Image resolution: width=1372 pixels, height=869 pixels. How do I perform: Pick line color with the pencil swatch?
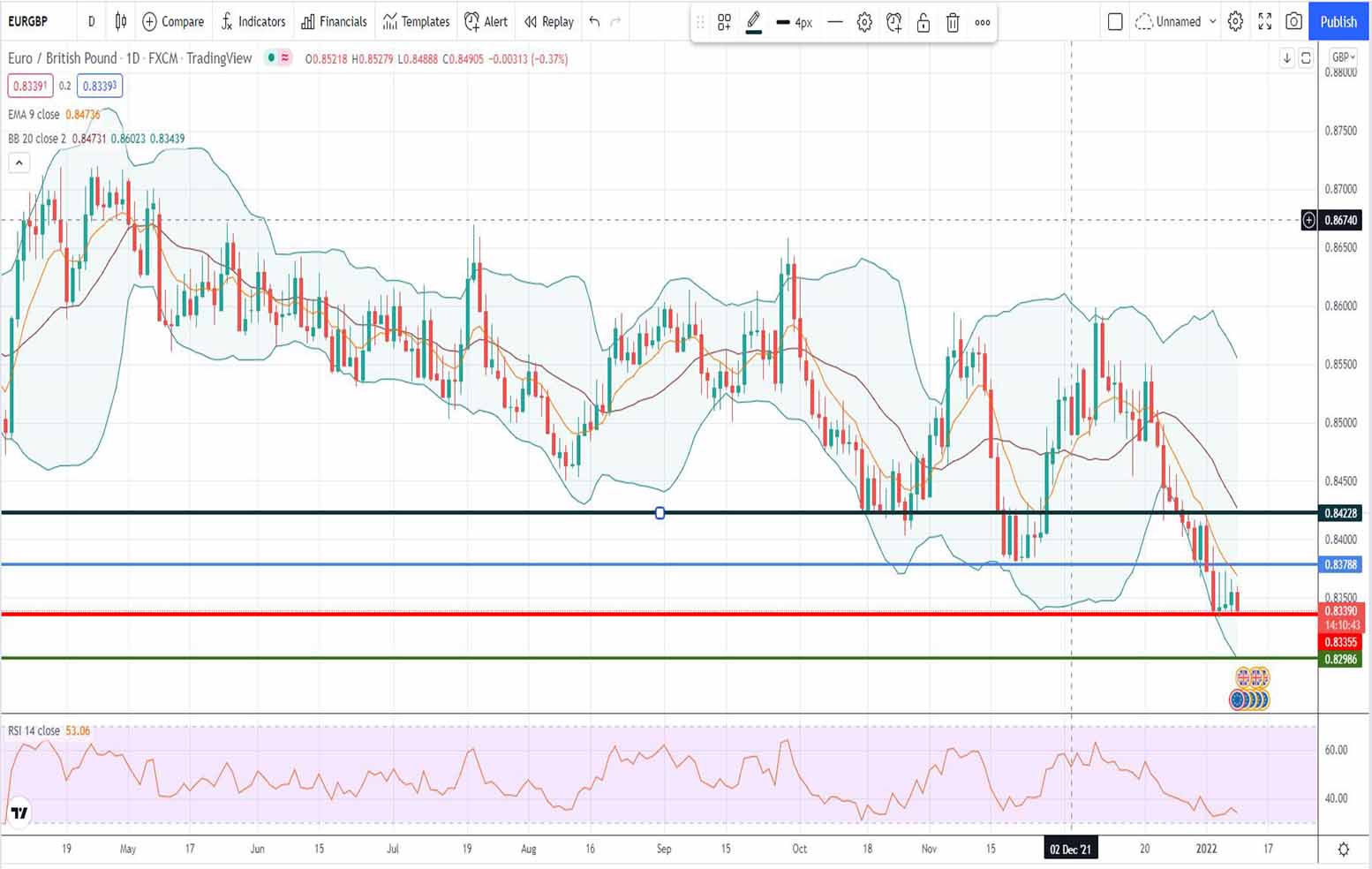click(753, 23)
